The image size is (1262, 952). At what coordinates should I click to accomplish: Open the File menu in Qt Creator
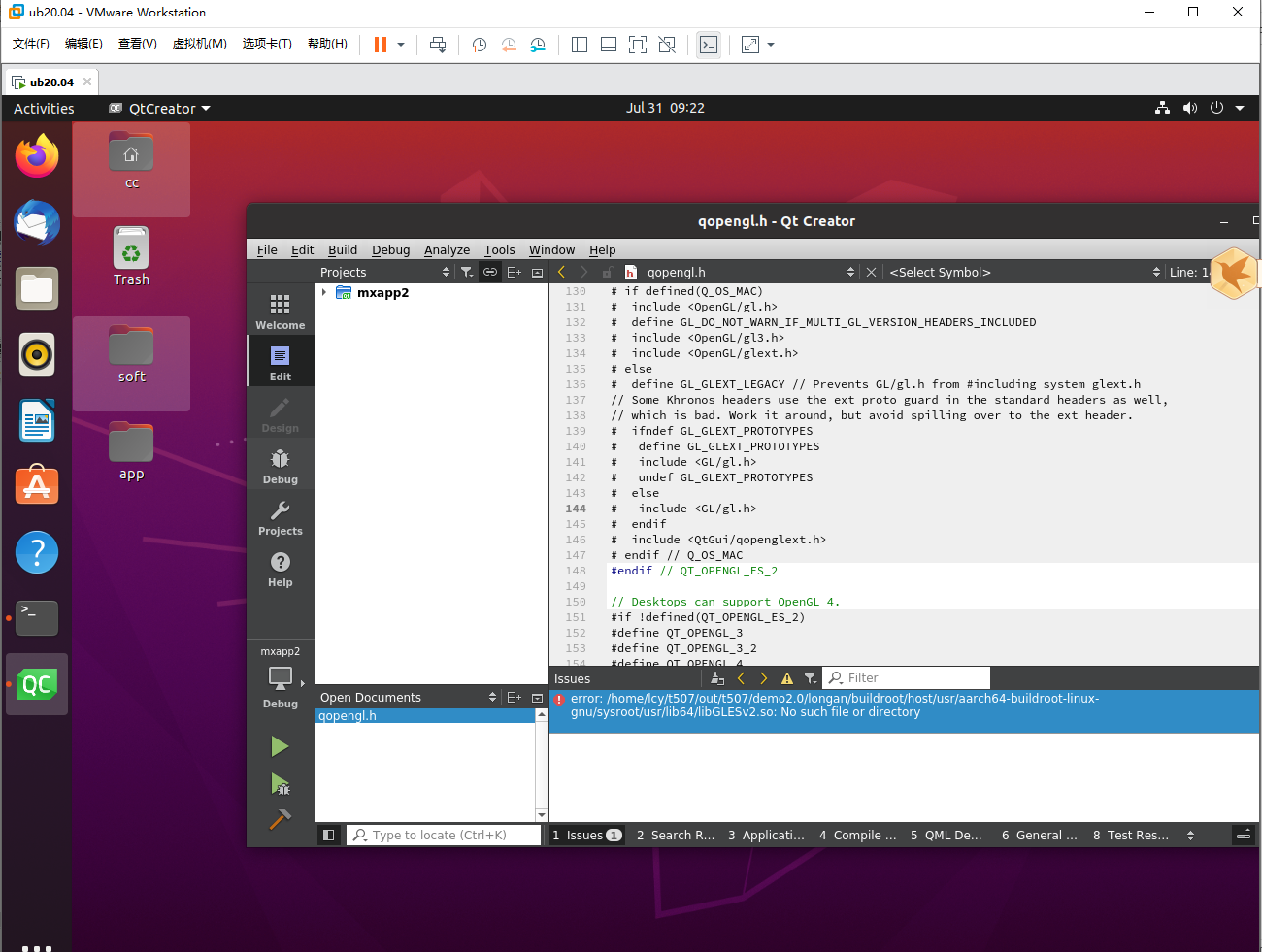pos(267,249)
